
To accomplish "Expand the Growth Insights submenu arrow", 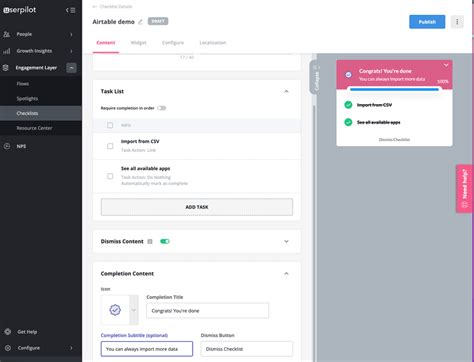I will click(x=71, y=51).
